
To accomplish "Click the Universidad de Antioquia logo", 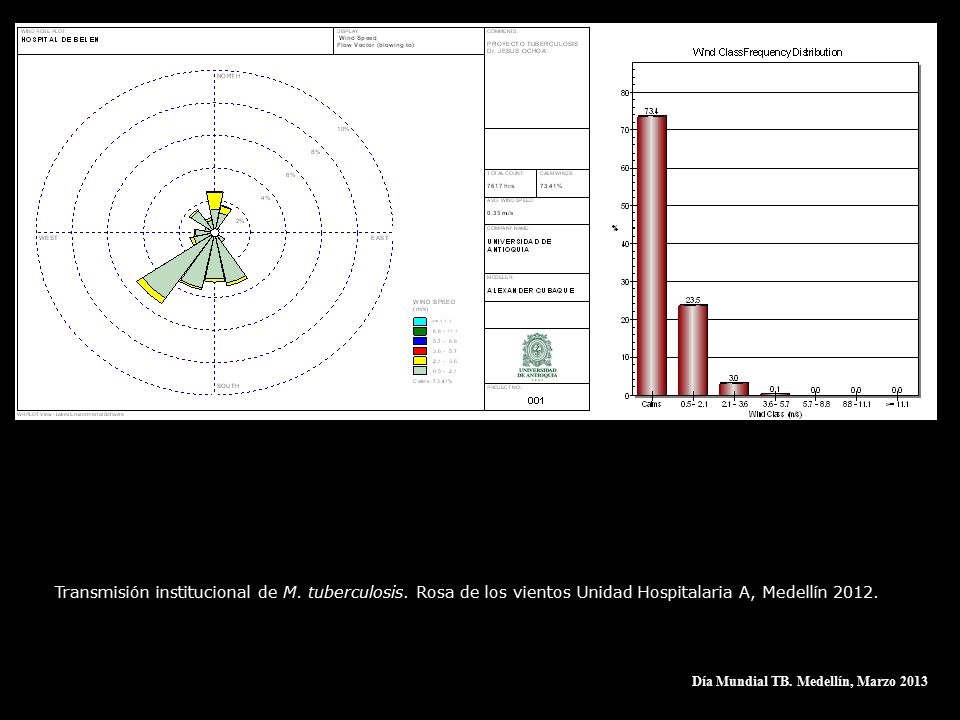I will [x=537, y=357].
